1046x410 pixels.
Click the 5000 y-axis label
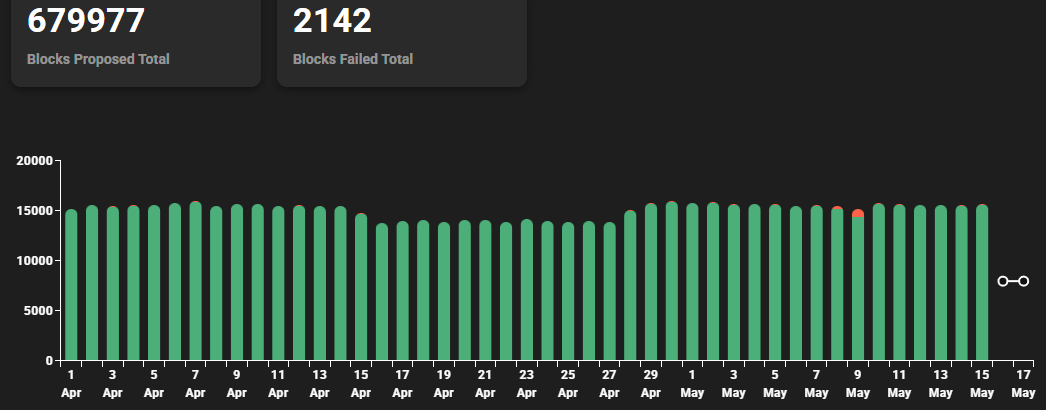pos(40,311)
